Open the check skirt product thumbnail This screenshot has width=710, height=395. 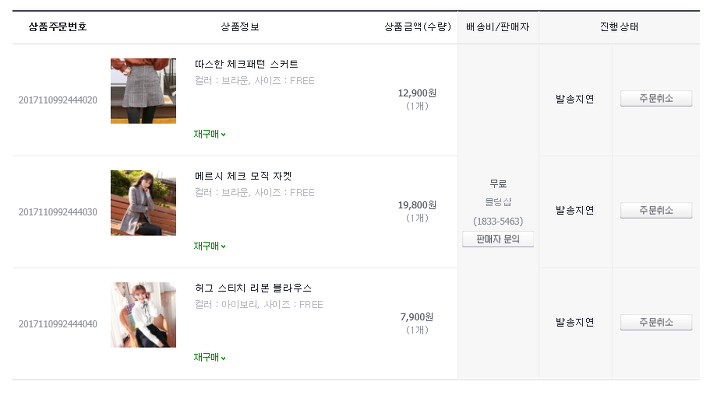coord(143,91)
